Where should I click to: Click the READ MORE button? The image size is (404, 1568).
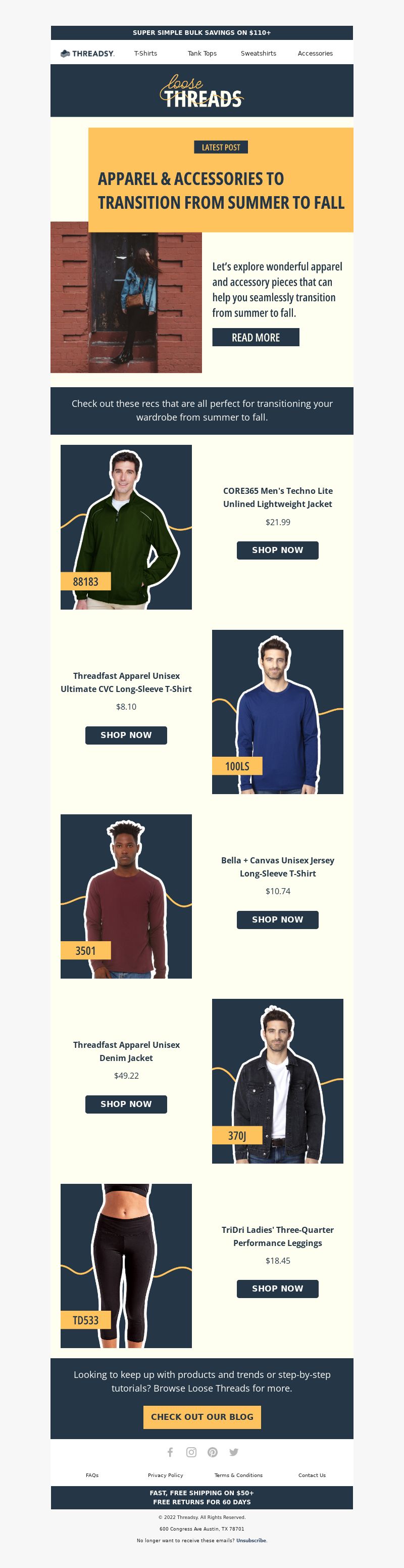[256, 337]
